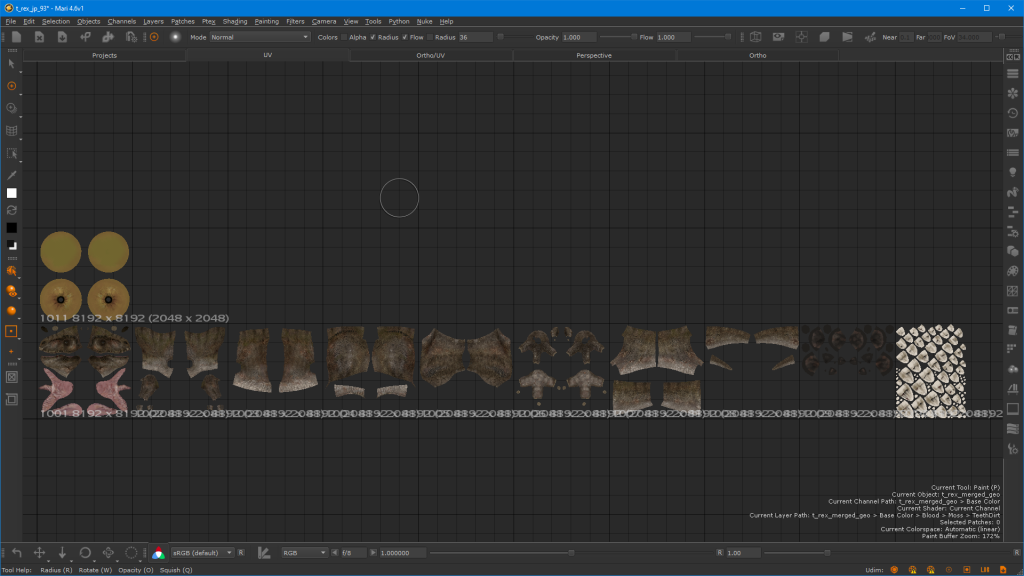Open the Channels menu
The image size is (1024, 576).
pyautogui.click(x=121, y=22)
